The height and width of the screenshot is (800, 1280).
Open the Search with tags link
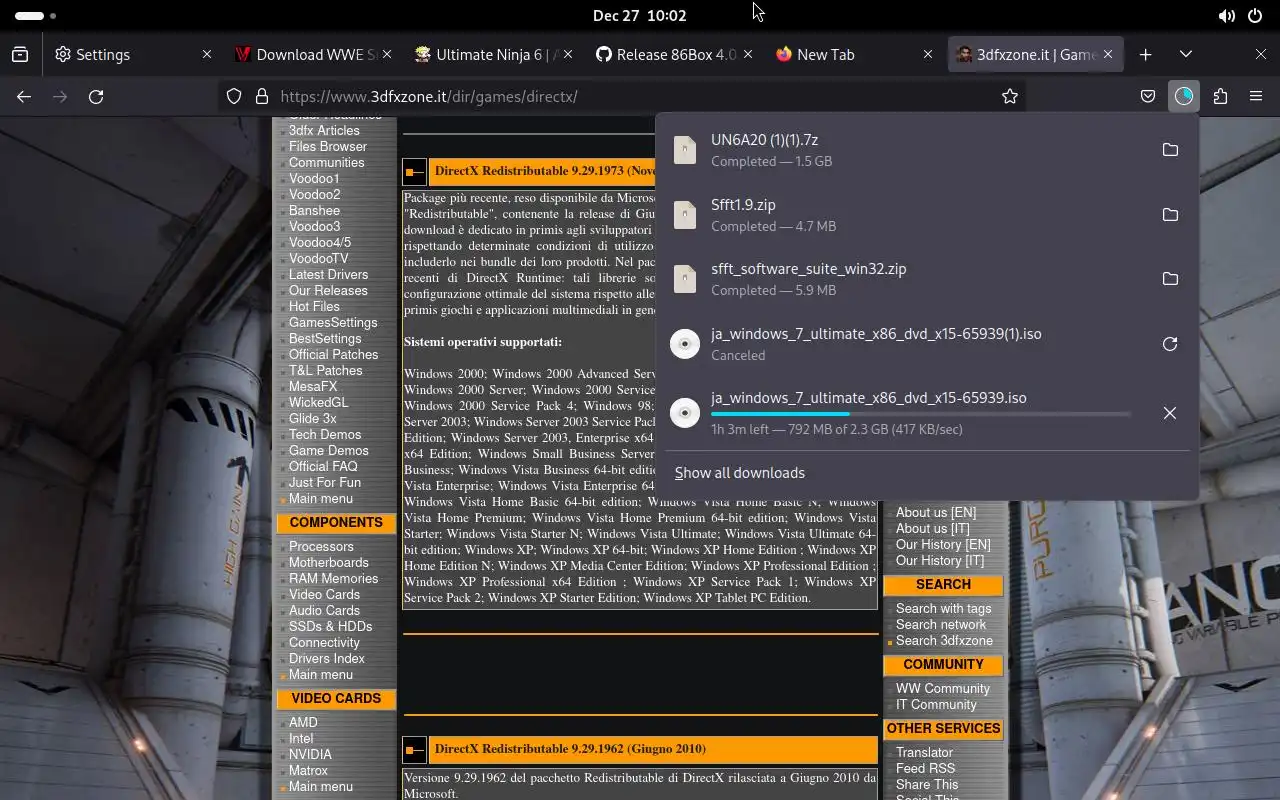pos(943,609)
